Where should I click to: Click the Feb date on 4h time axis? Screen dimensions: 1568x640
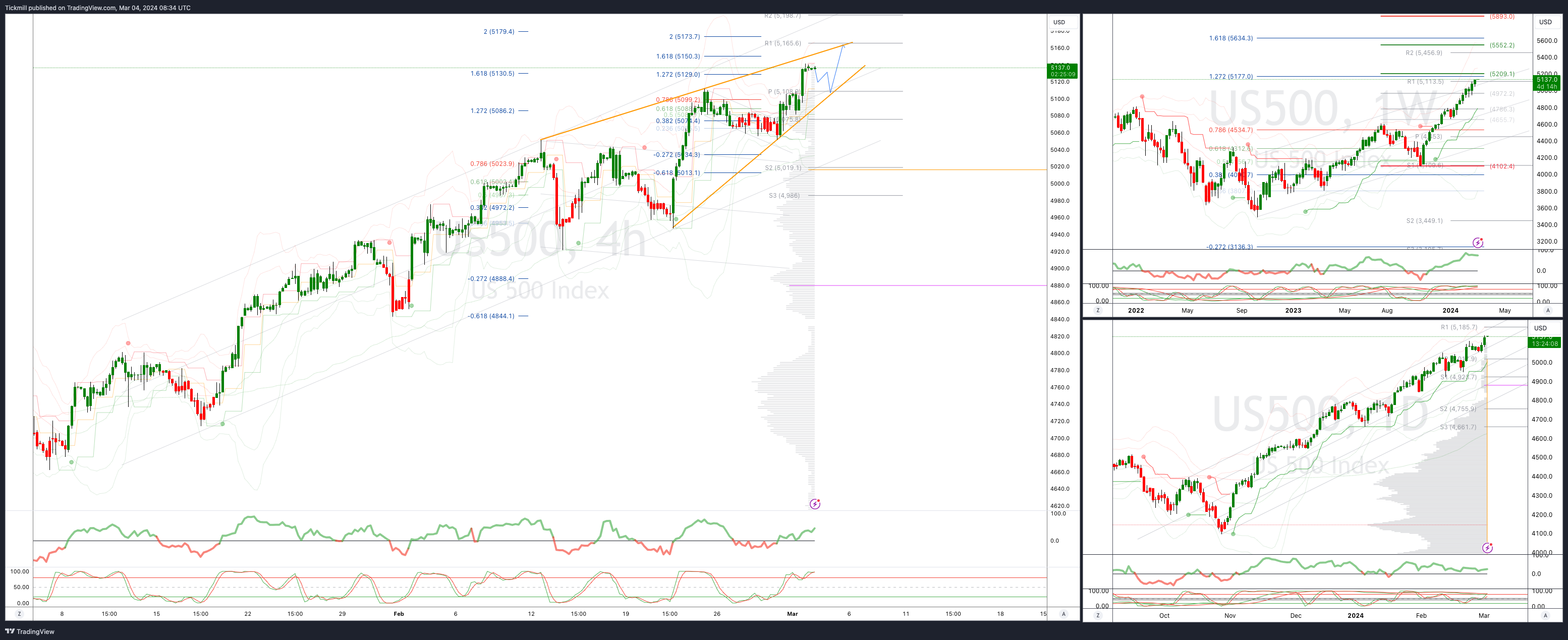click(x=399, y=614)
